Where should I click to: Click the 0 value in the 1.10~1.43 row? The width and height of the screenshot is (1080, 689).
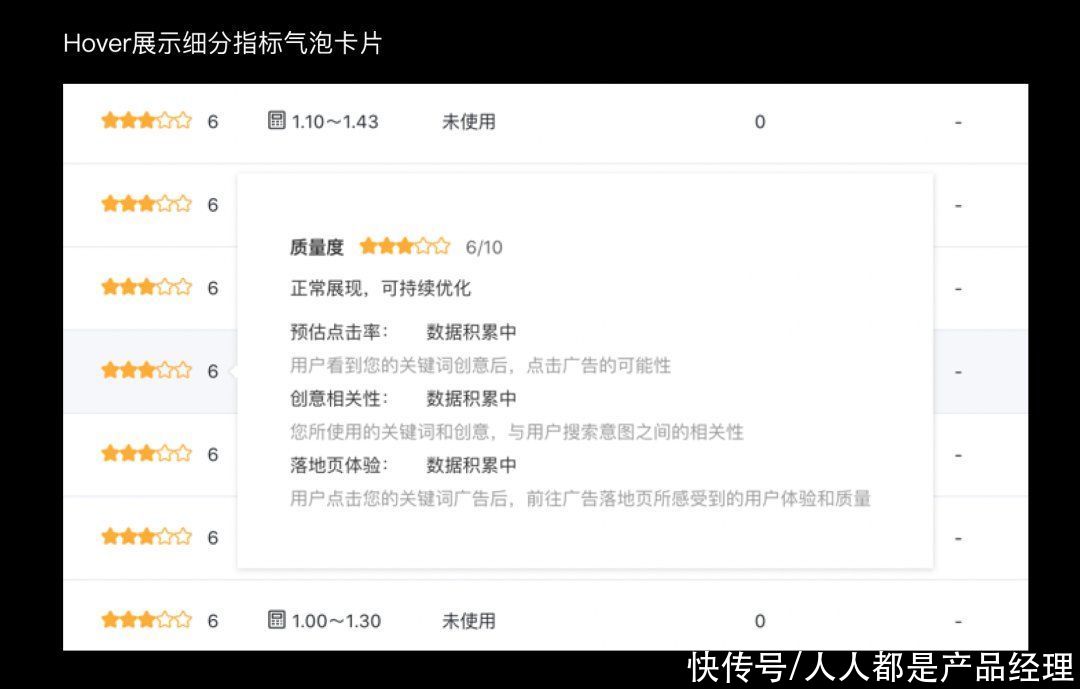click(x=760, y=122)
